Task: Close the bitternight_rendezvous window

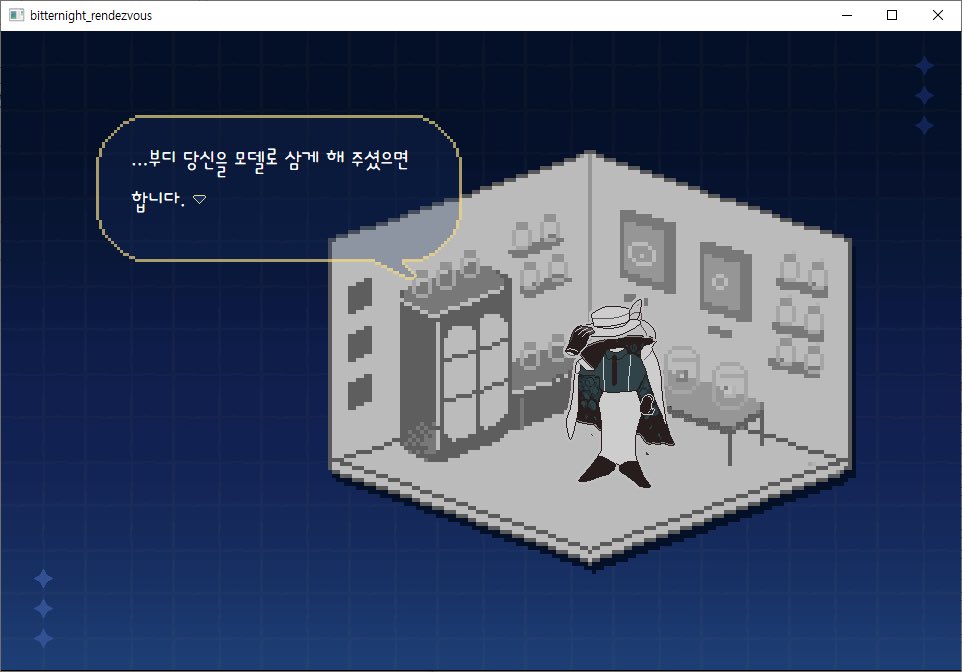Action: coord(937,15)
